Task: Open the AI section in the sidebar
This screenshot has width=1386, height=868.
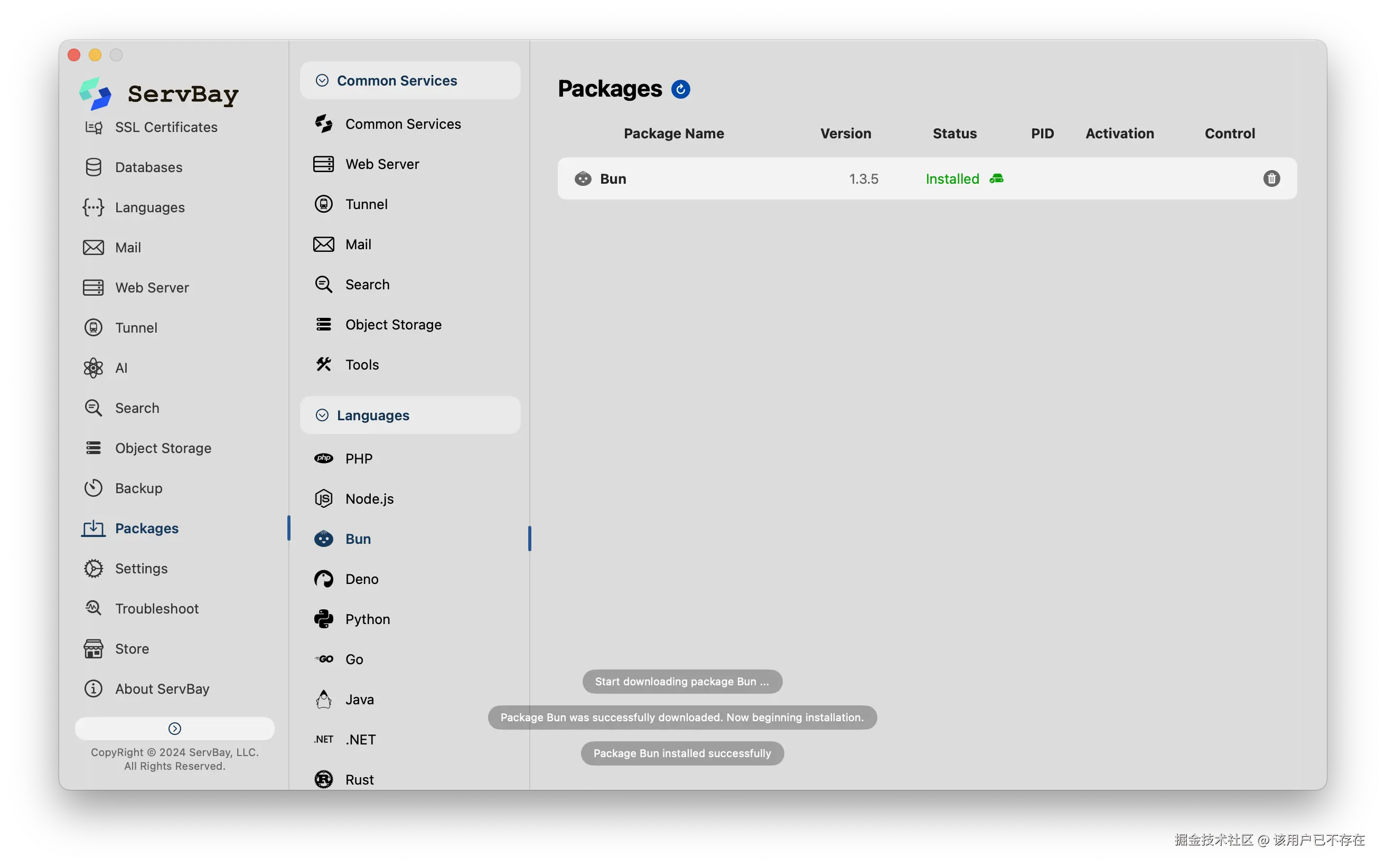Action: [x=121, y=368]
